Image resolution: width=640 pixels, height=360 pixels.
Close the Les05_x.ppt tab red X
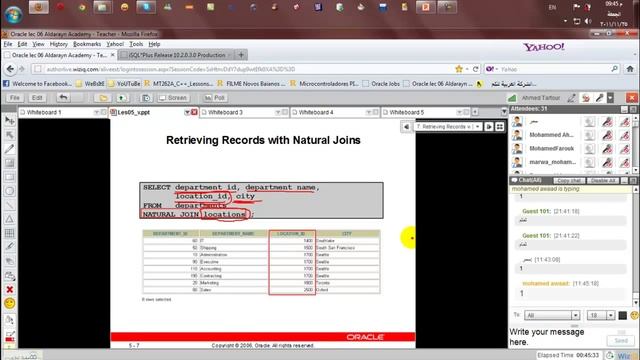(x=194, y=112)
